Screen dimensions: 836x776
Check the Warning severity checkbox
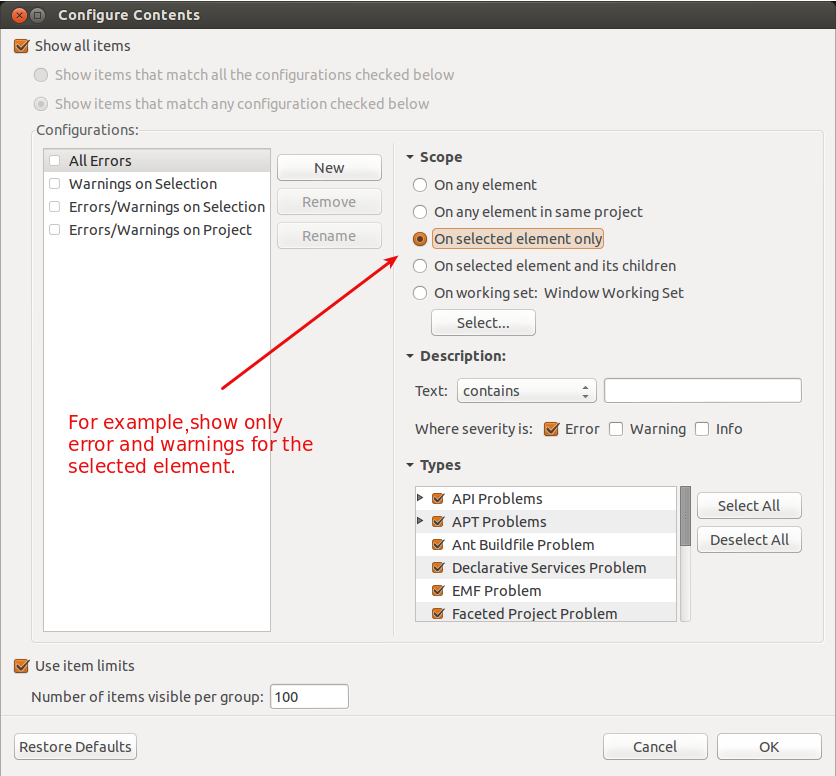point(616,429)
